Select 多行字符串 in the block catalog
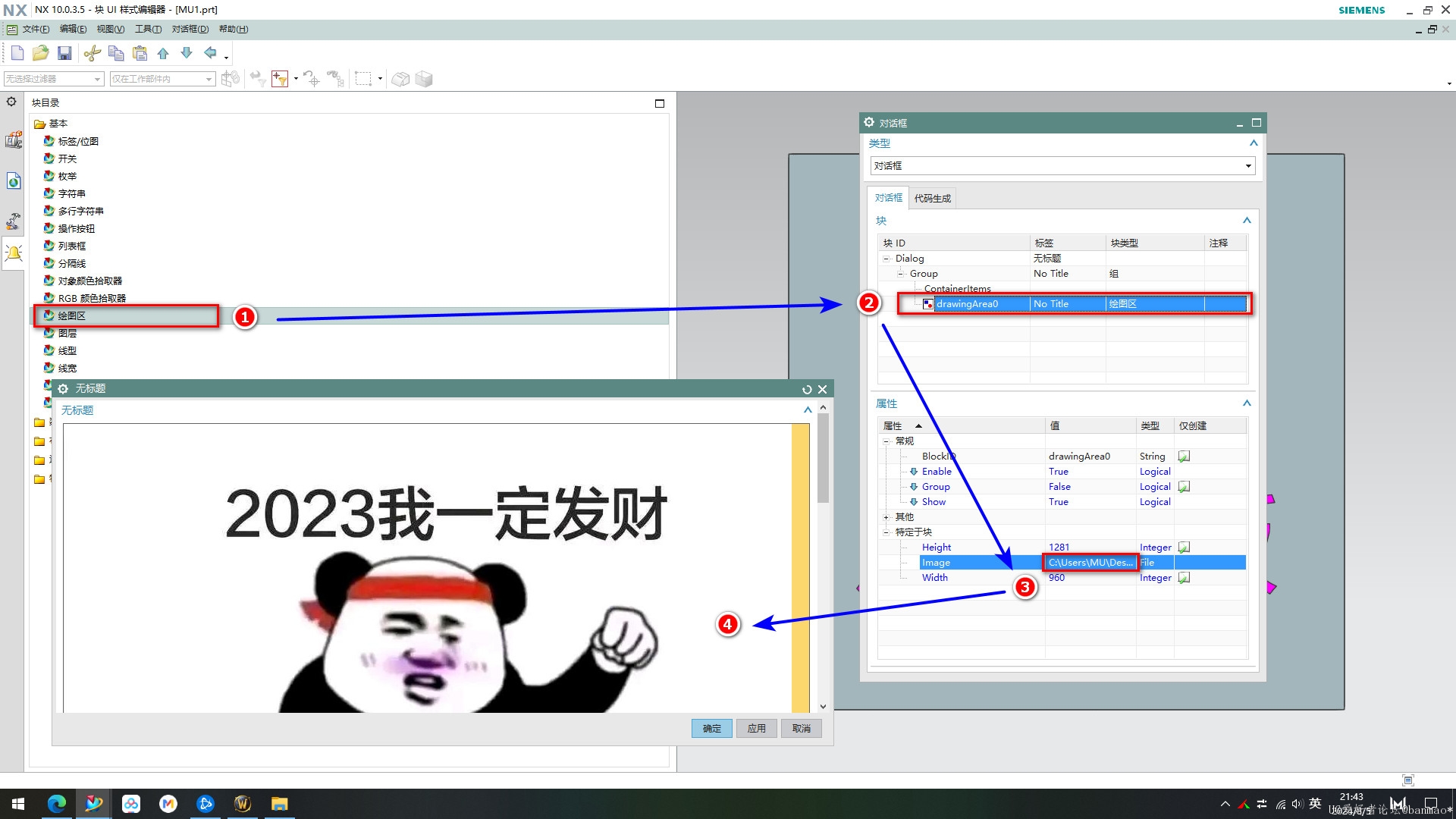This screenshot has height=819, width=1456. 81,211
